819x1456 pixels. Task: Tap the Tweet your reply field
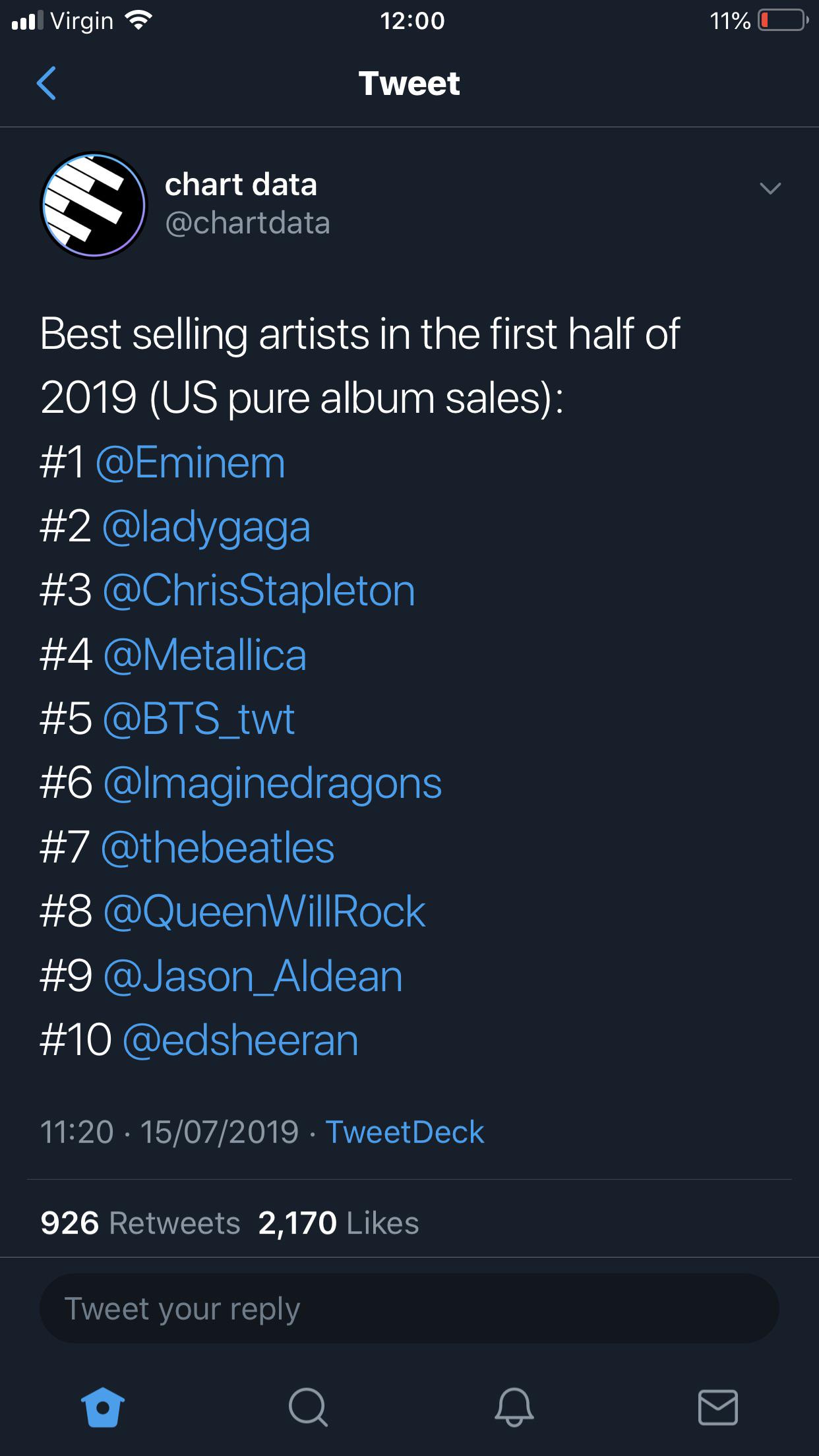click(409, 1308)
